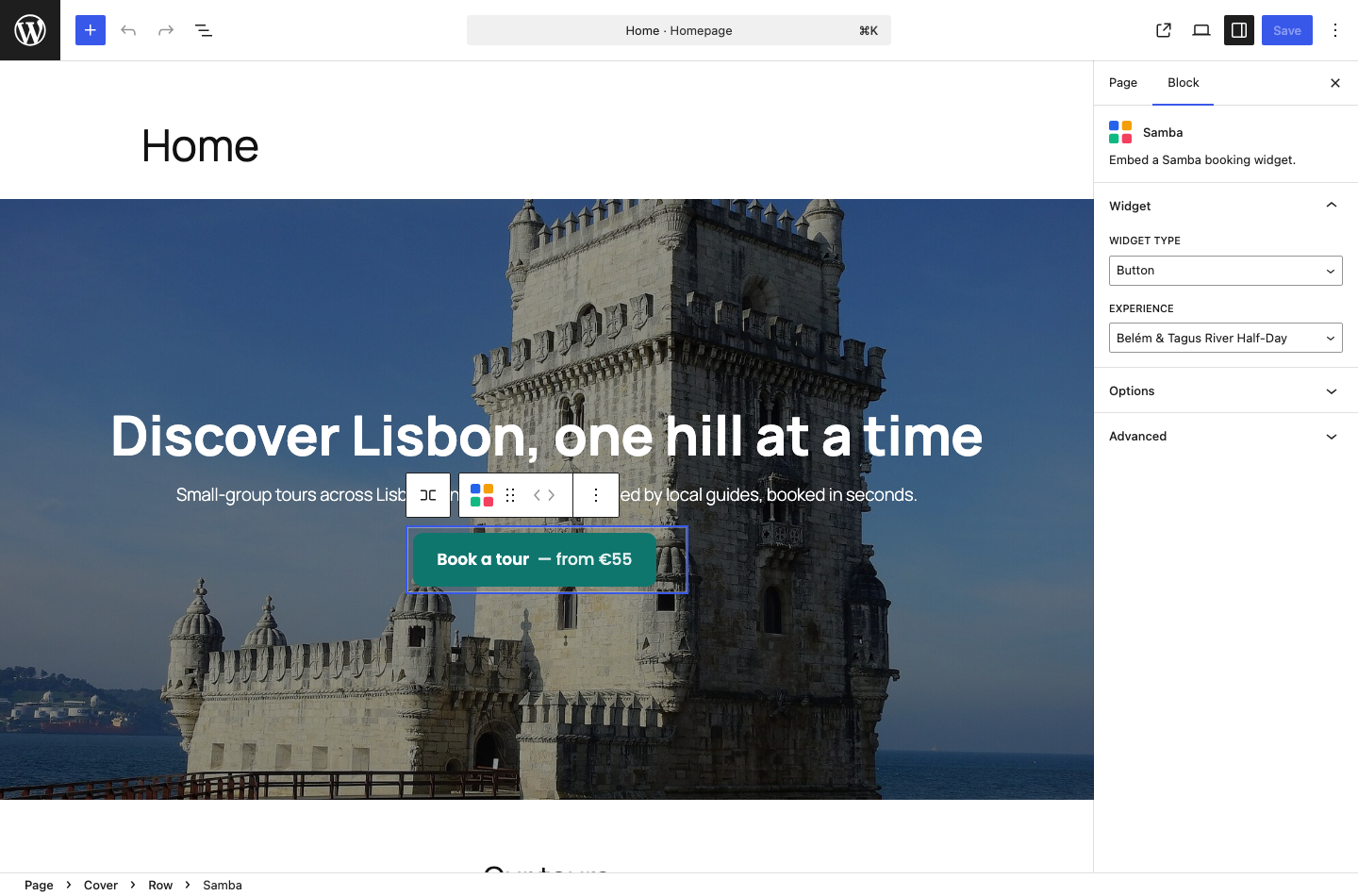Expand the Advanced panel

[1226, 436]
